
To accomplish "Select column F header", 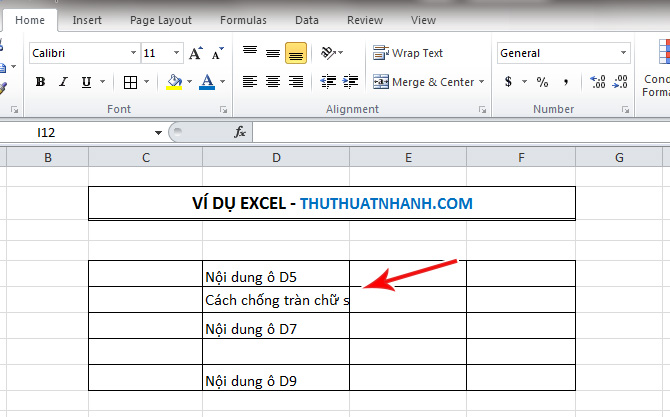I will pyautogui.click(x=521, y=157).
